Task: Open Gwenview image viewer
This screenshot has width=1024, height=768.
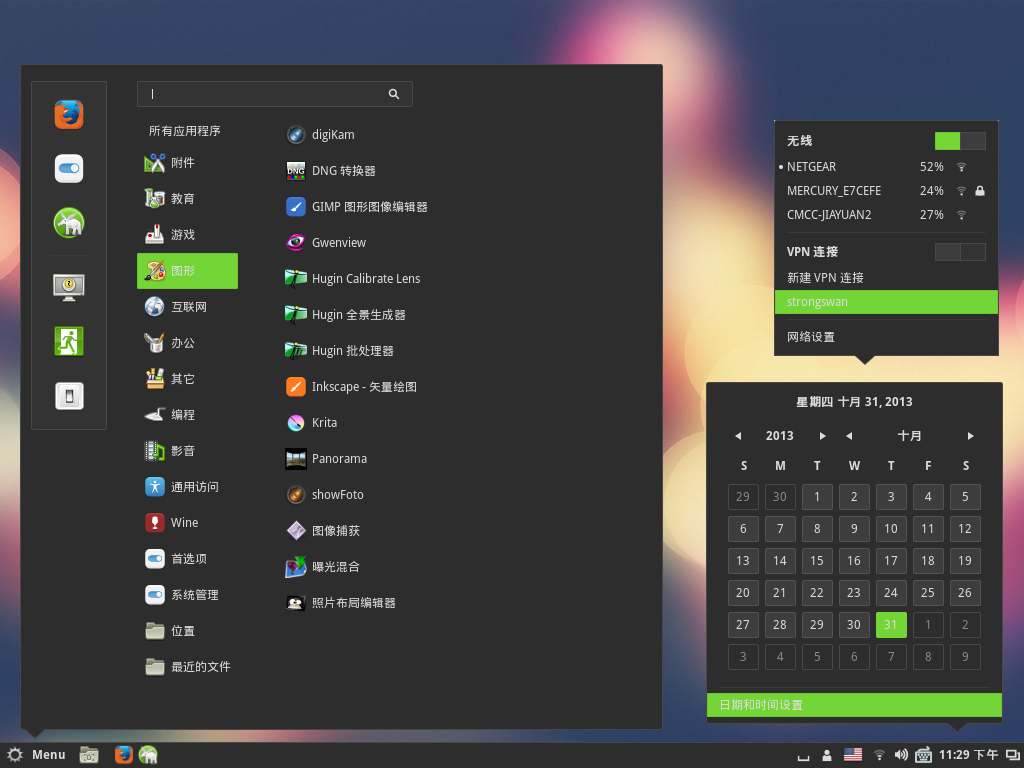Action: coord(326,242)
